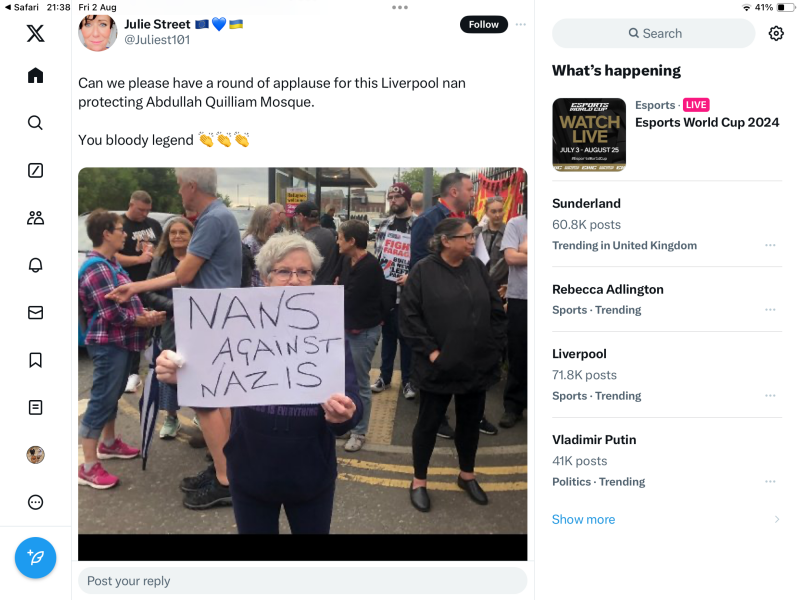
Task: Click the Search field
Action: [x=654, y=34]
